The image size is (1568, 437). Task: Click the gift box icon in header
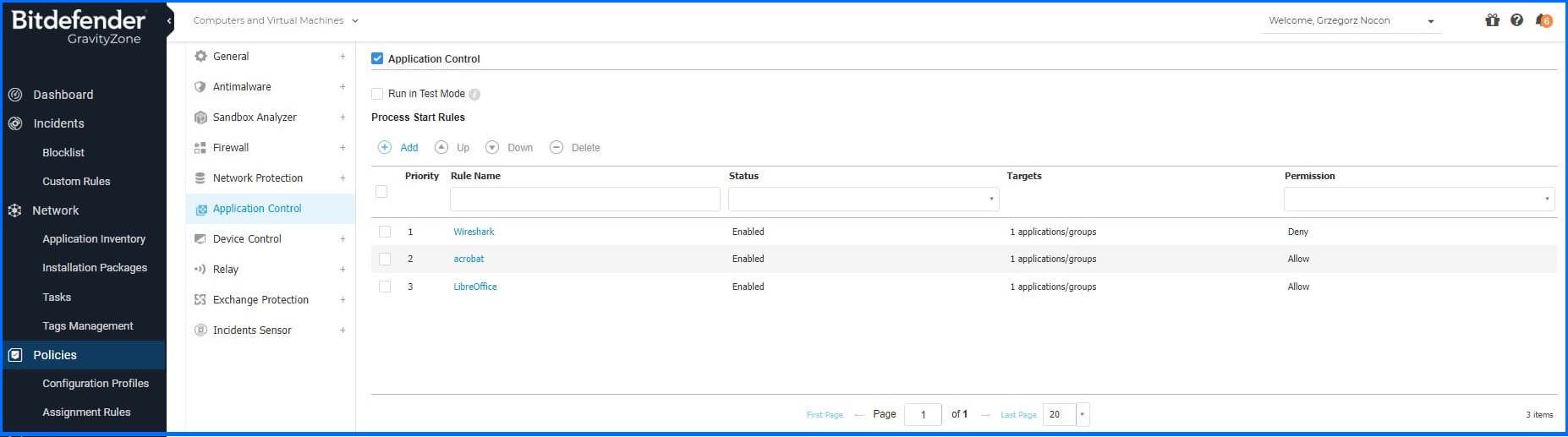click(1492, 20)
